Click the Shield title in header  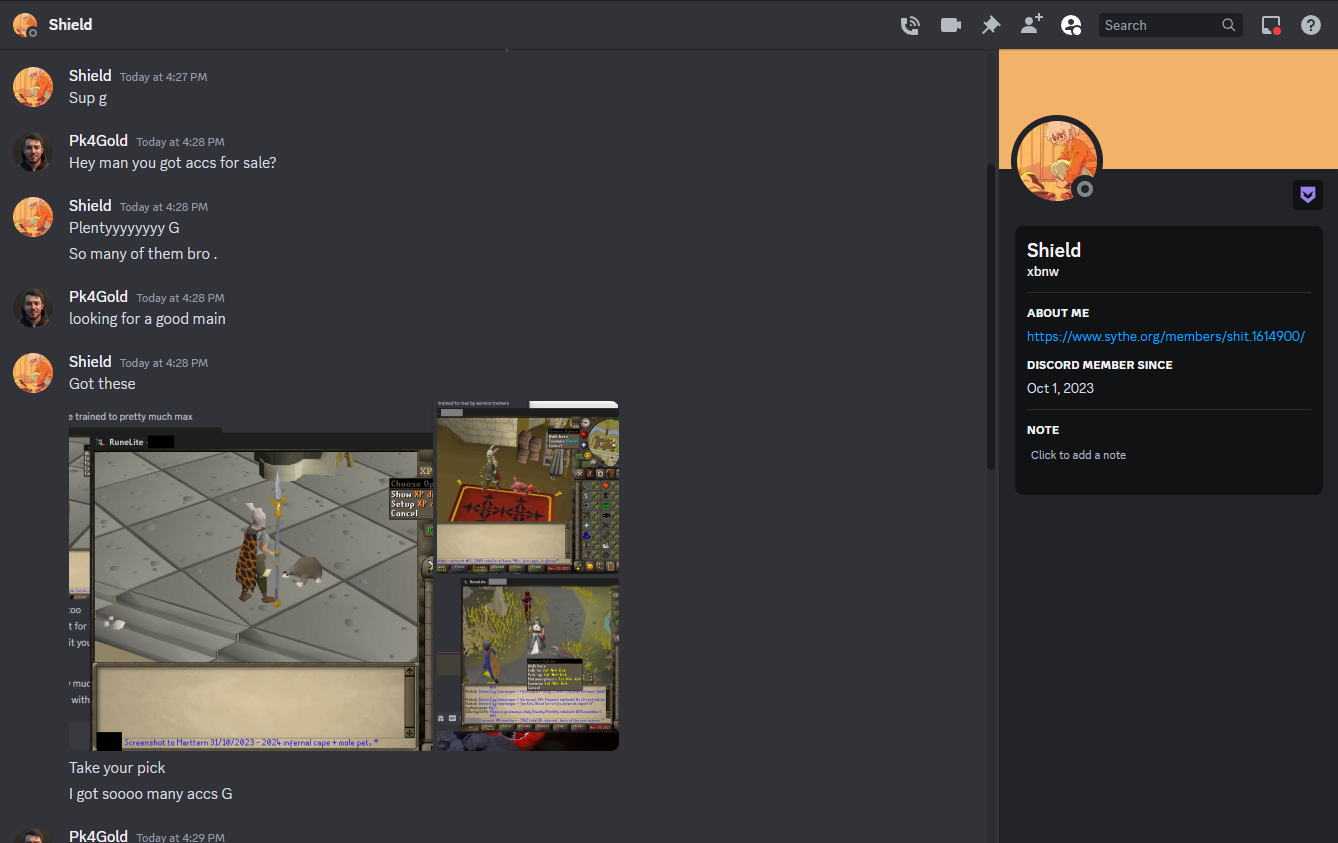70,24
